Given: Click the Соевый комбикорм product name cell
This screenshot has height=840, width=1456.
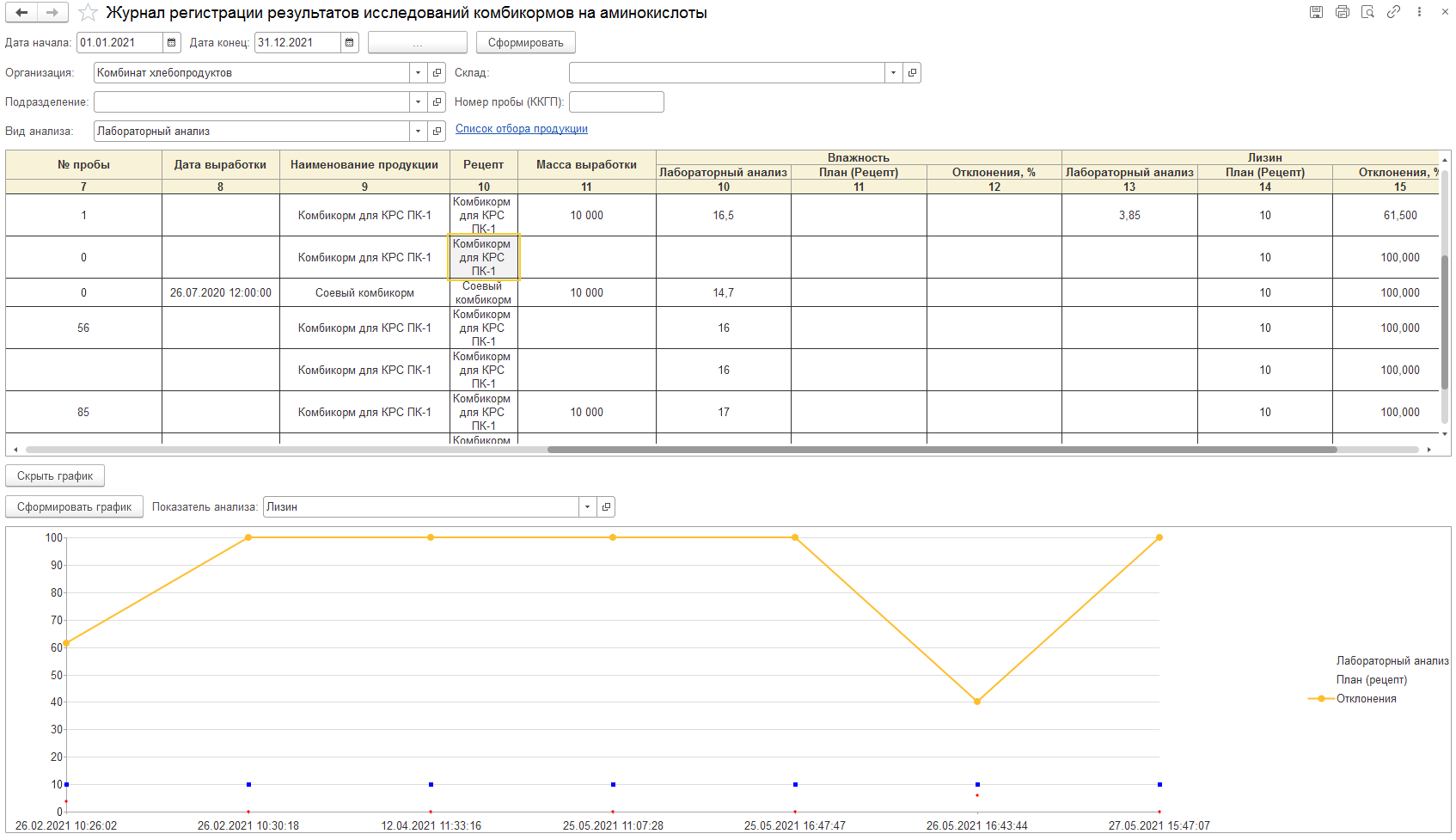Looking at the screenshot, I should [364, 293].
